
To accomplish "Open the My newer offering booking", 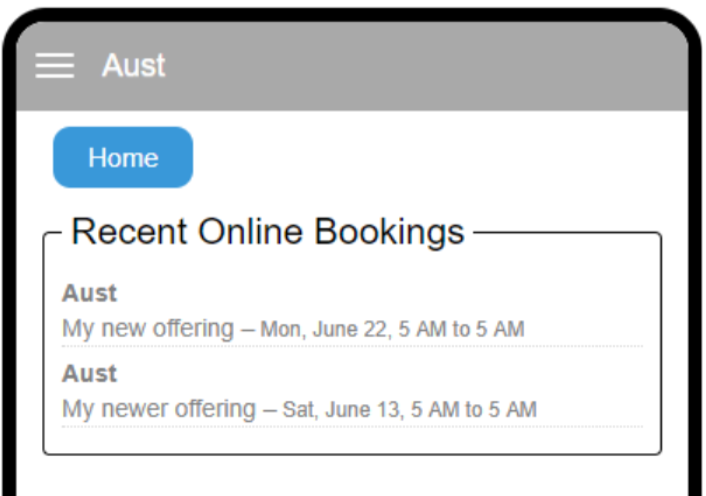I will click(158, 408).
